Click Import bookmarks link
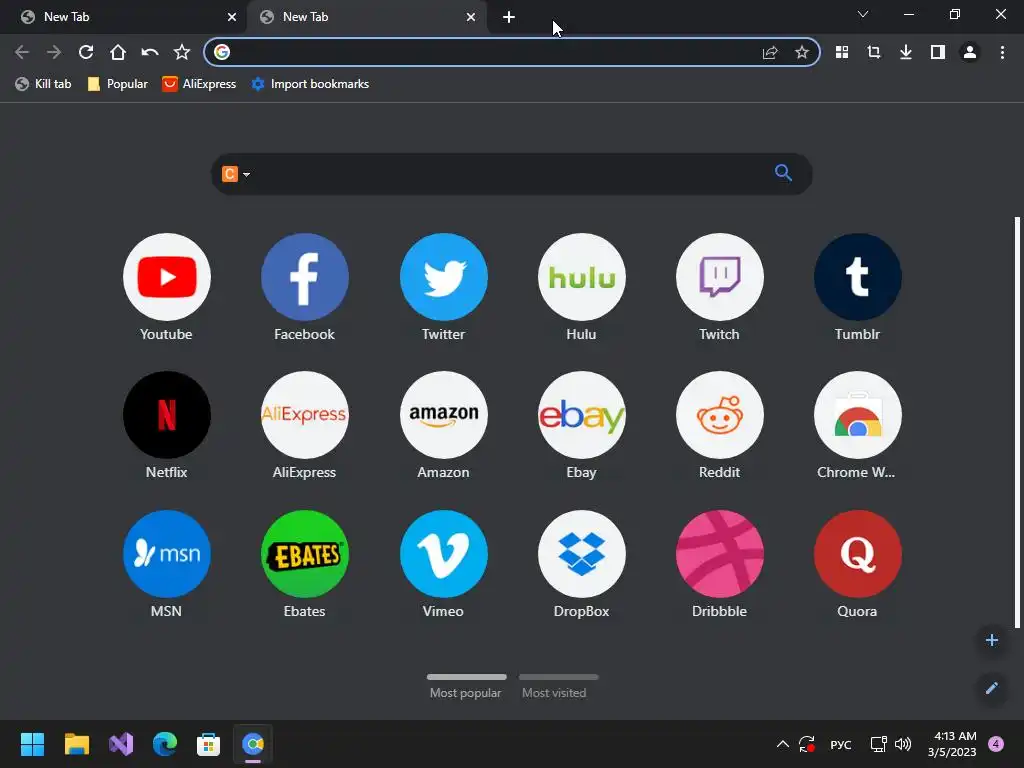This screenshot has width=1024, height=768. [310, 84]
